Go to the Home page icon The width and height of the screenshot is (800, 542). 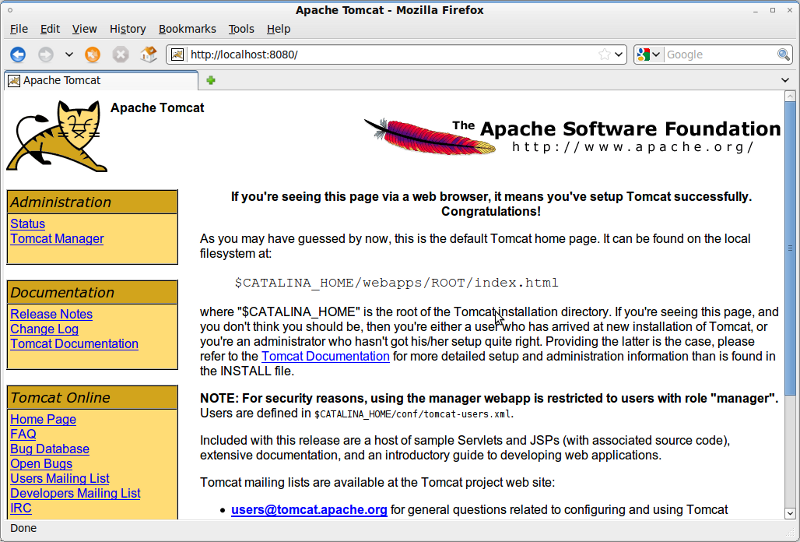(x=148, y=54)
